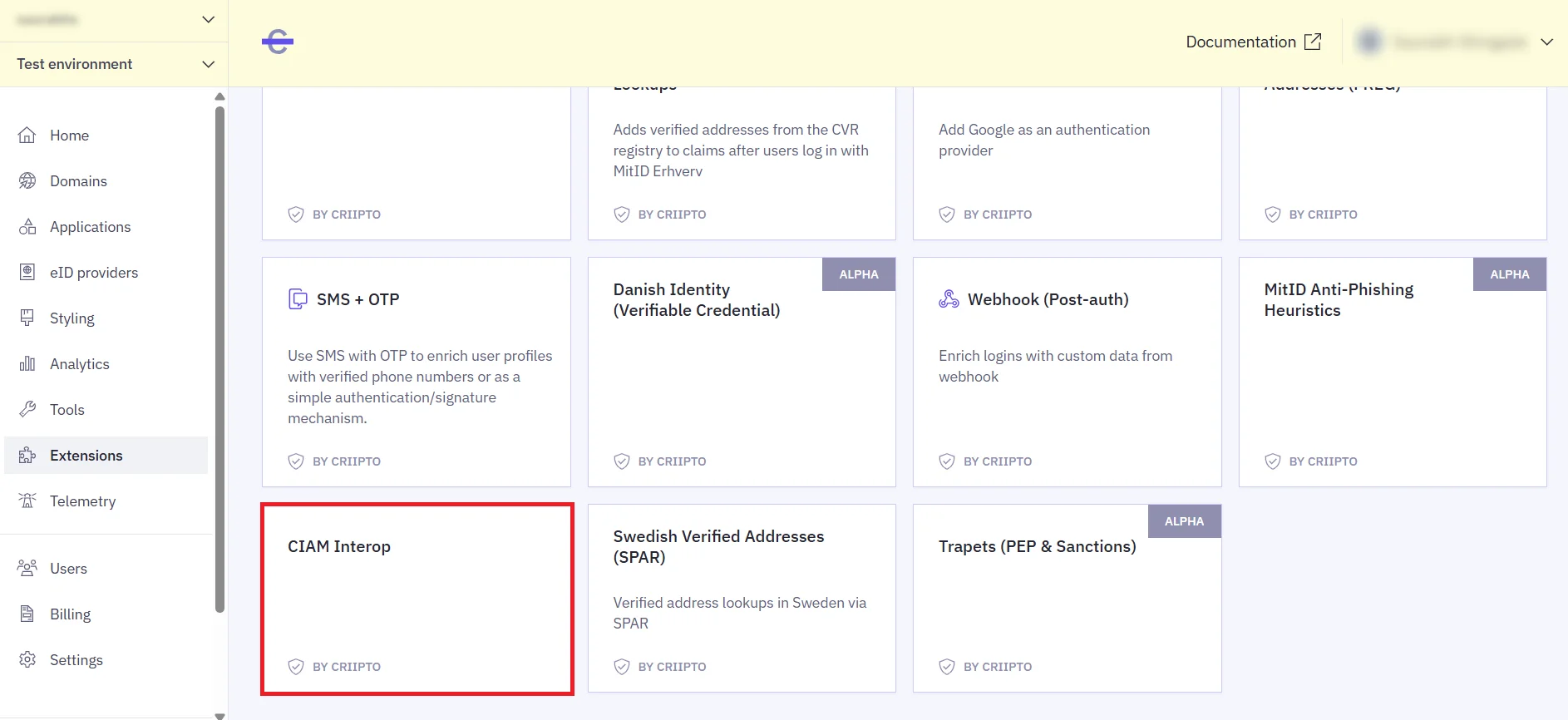Click the Extensions puzzle icon
Screen dimensions: 1568x720
pyautogui.click(x=27, y=456)
